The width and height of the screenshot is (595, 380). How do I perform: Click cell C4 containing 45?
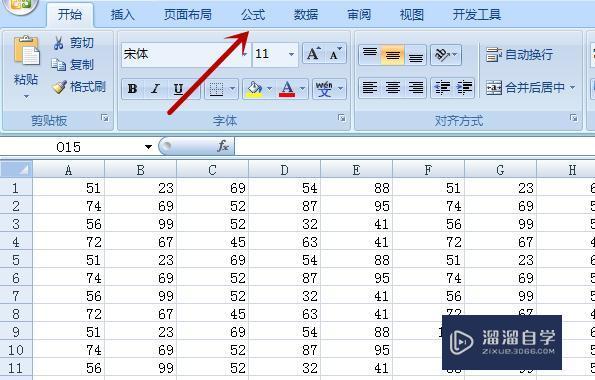click(x=212, y=242)
